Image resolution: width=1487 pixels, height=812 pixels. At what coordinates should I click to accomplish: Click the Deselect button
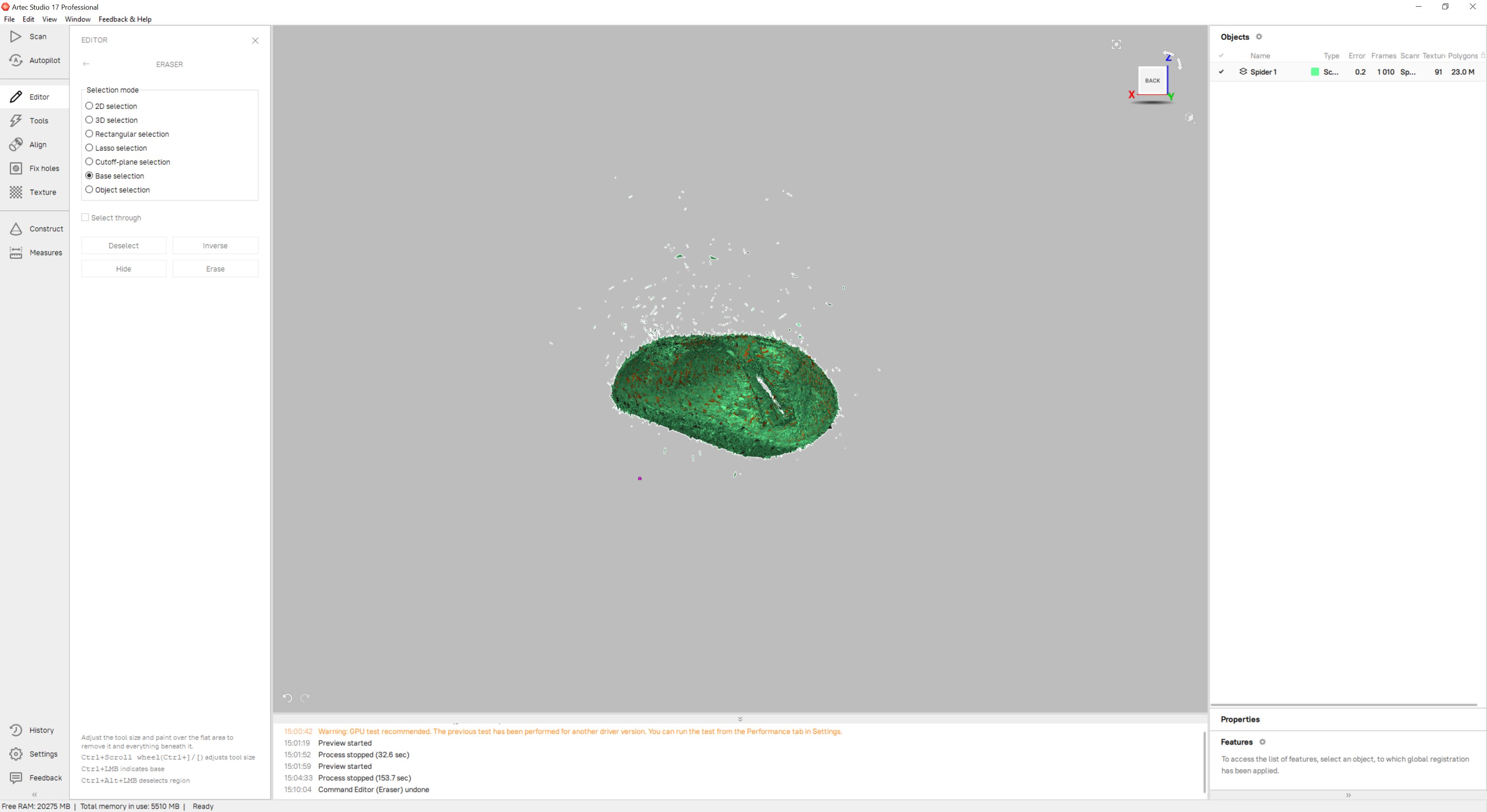(124, 245)
